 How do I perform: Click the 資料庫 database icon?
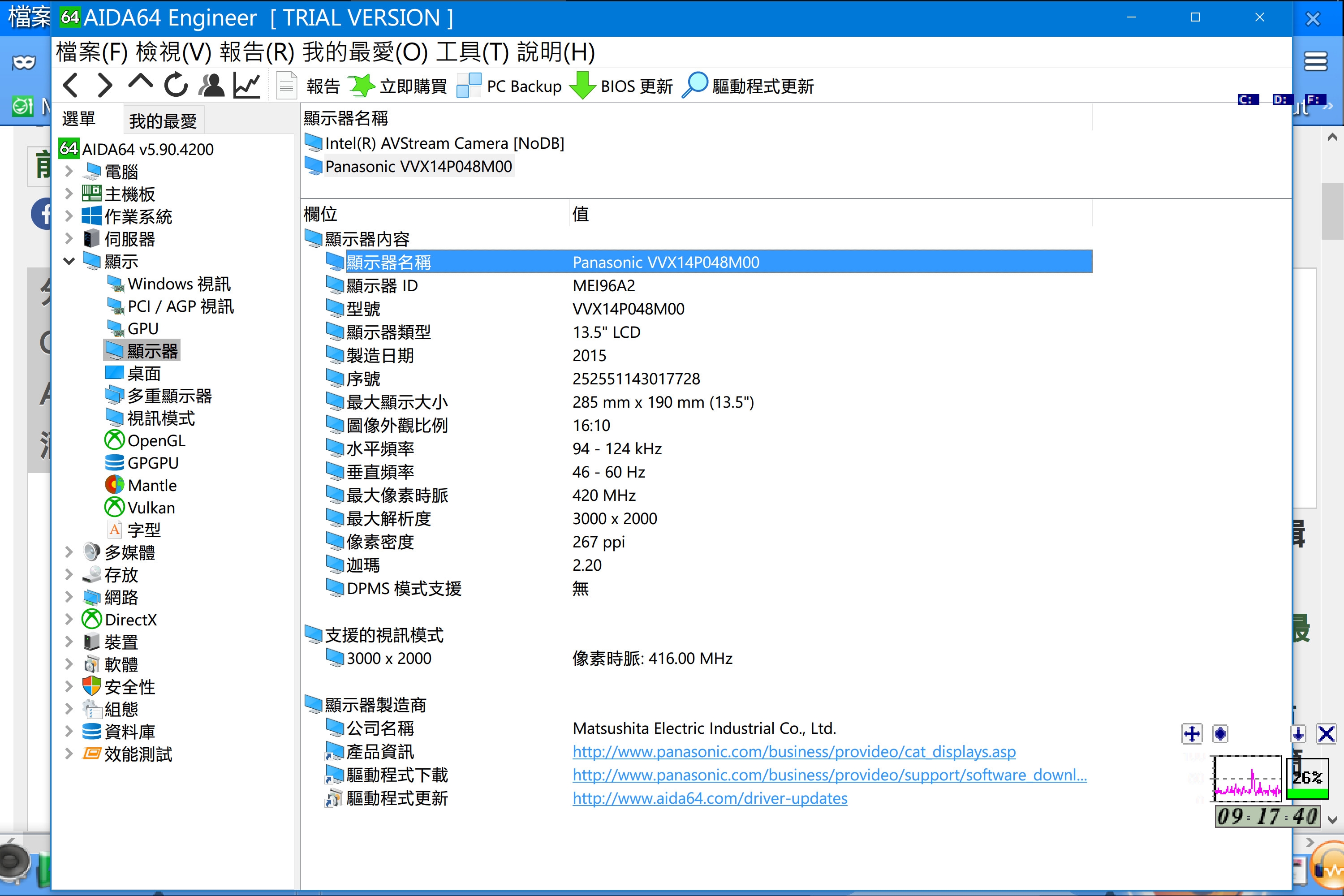tap(91, 732)
